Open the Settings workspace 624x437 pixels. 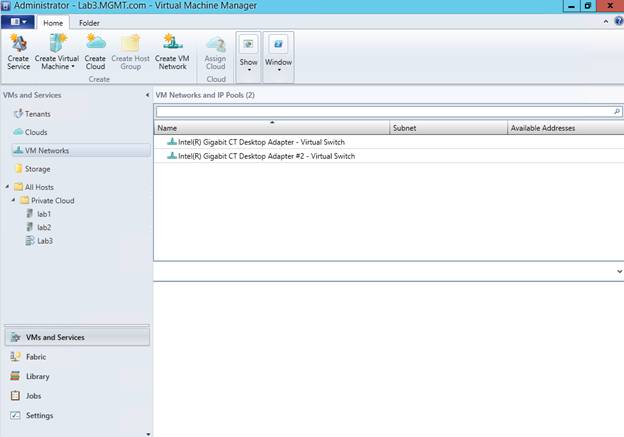(39, 415)
